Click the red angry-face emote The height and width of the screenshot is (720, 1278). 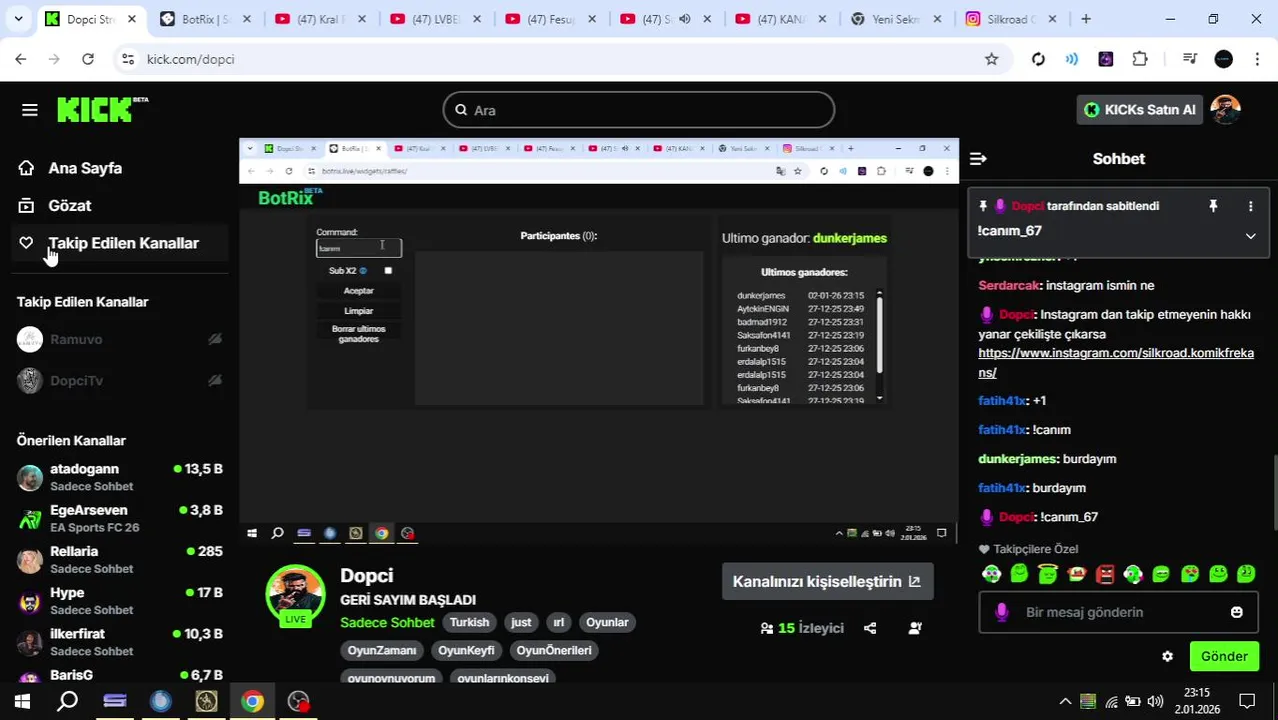pos(1105,574)
